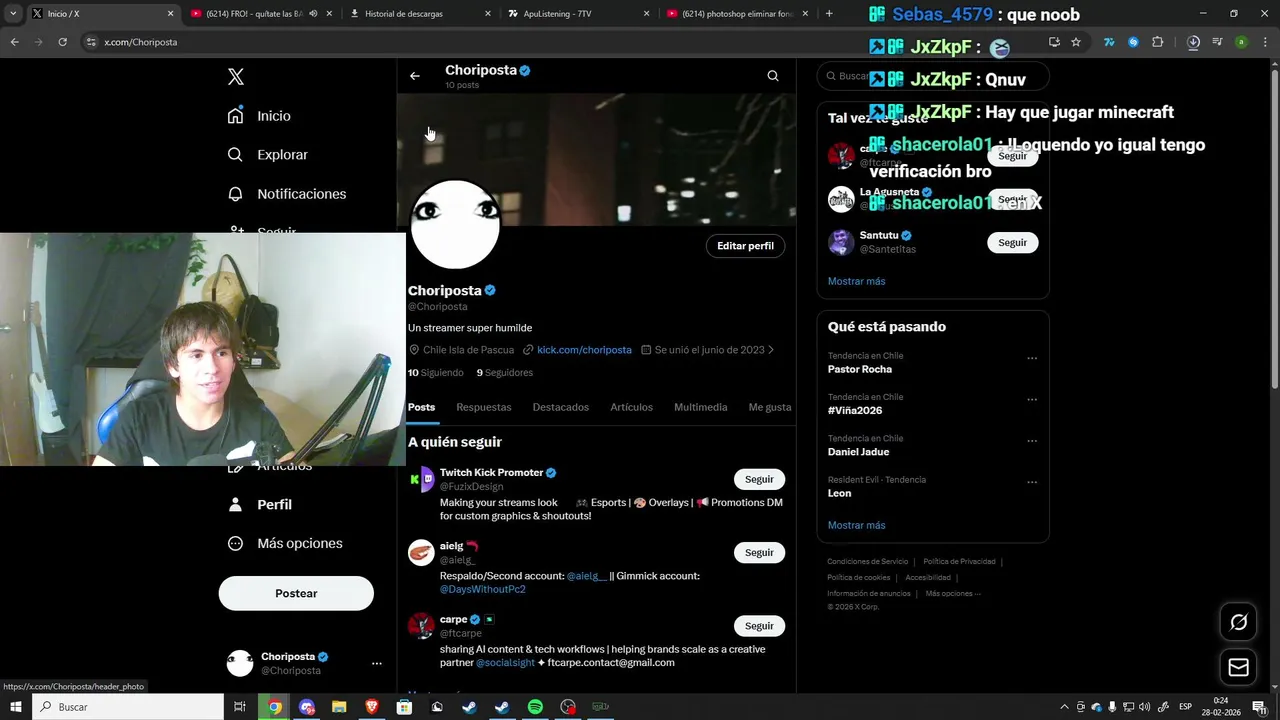Expand the joined date chevron
This screenshot has height=720, width=1280.
point(771,350)
